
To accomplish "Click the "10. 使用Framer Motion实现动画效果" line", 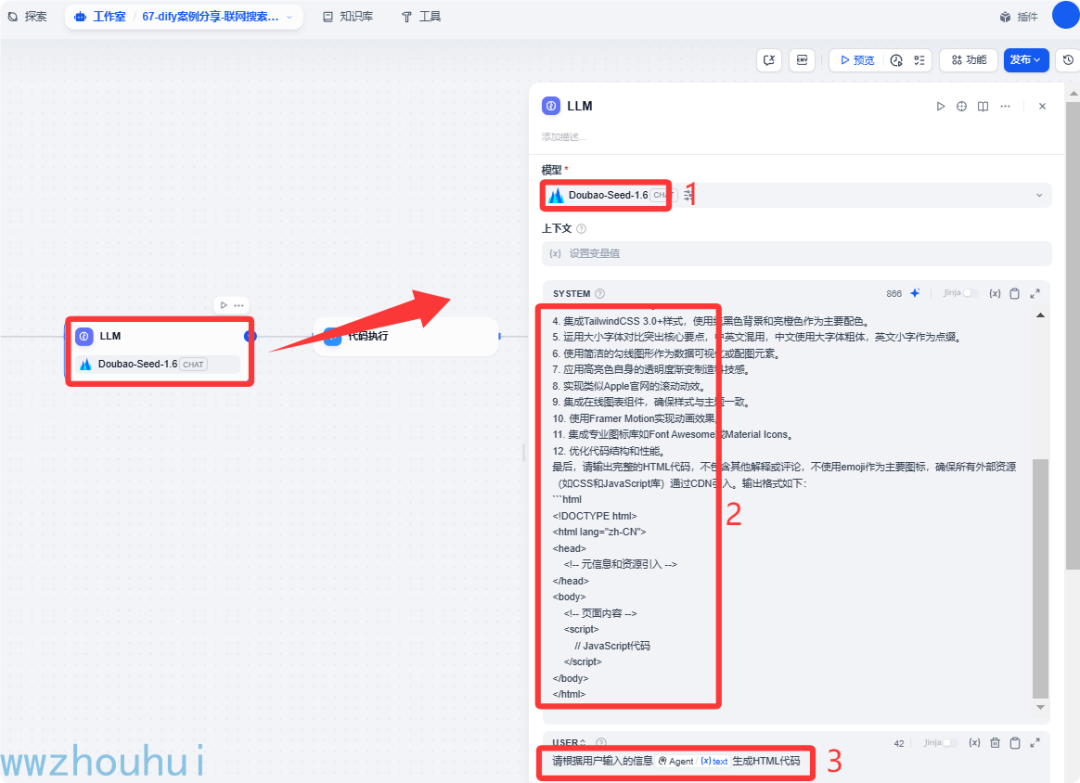I will [634, 418].
